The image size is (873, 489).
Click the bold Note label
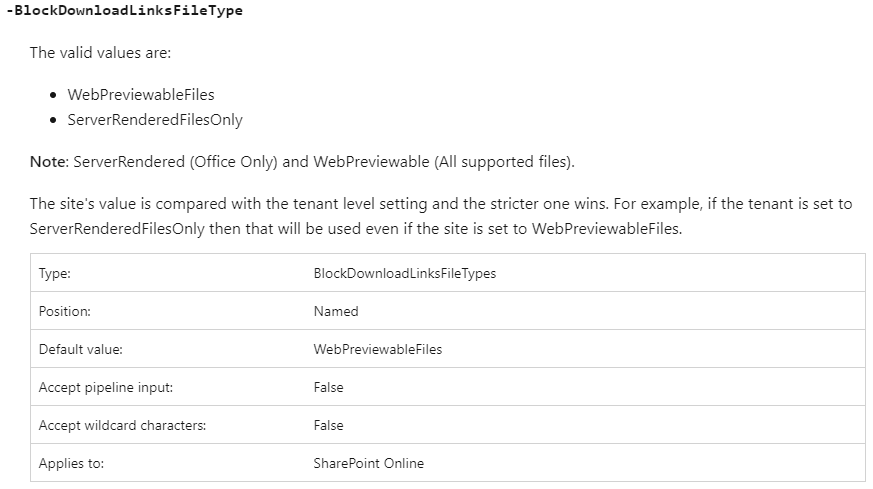tap(48, 162)
